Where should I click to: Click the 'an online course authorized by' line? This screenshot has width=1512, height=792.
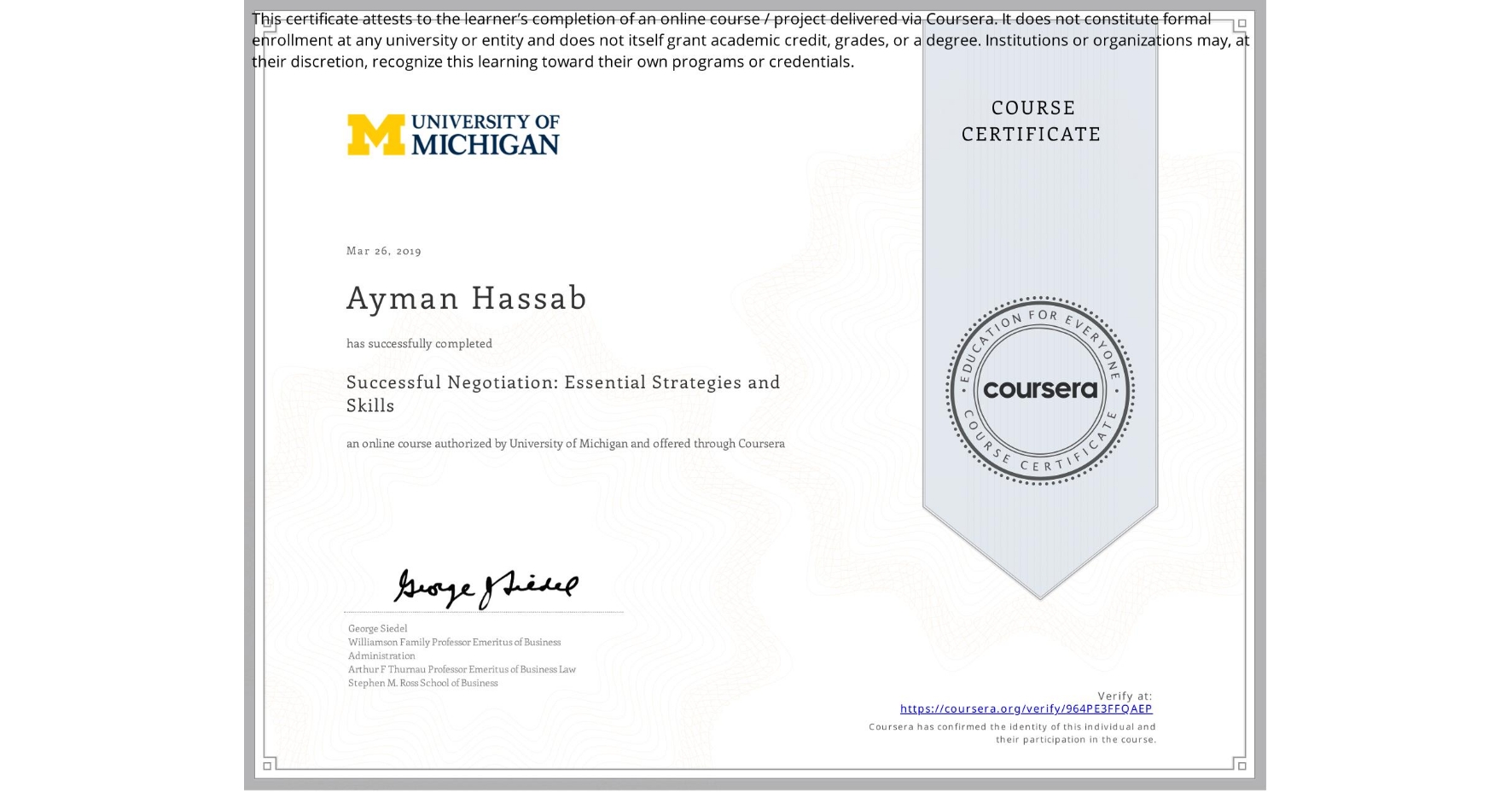click(565, 444)
